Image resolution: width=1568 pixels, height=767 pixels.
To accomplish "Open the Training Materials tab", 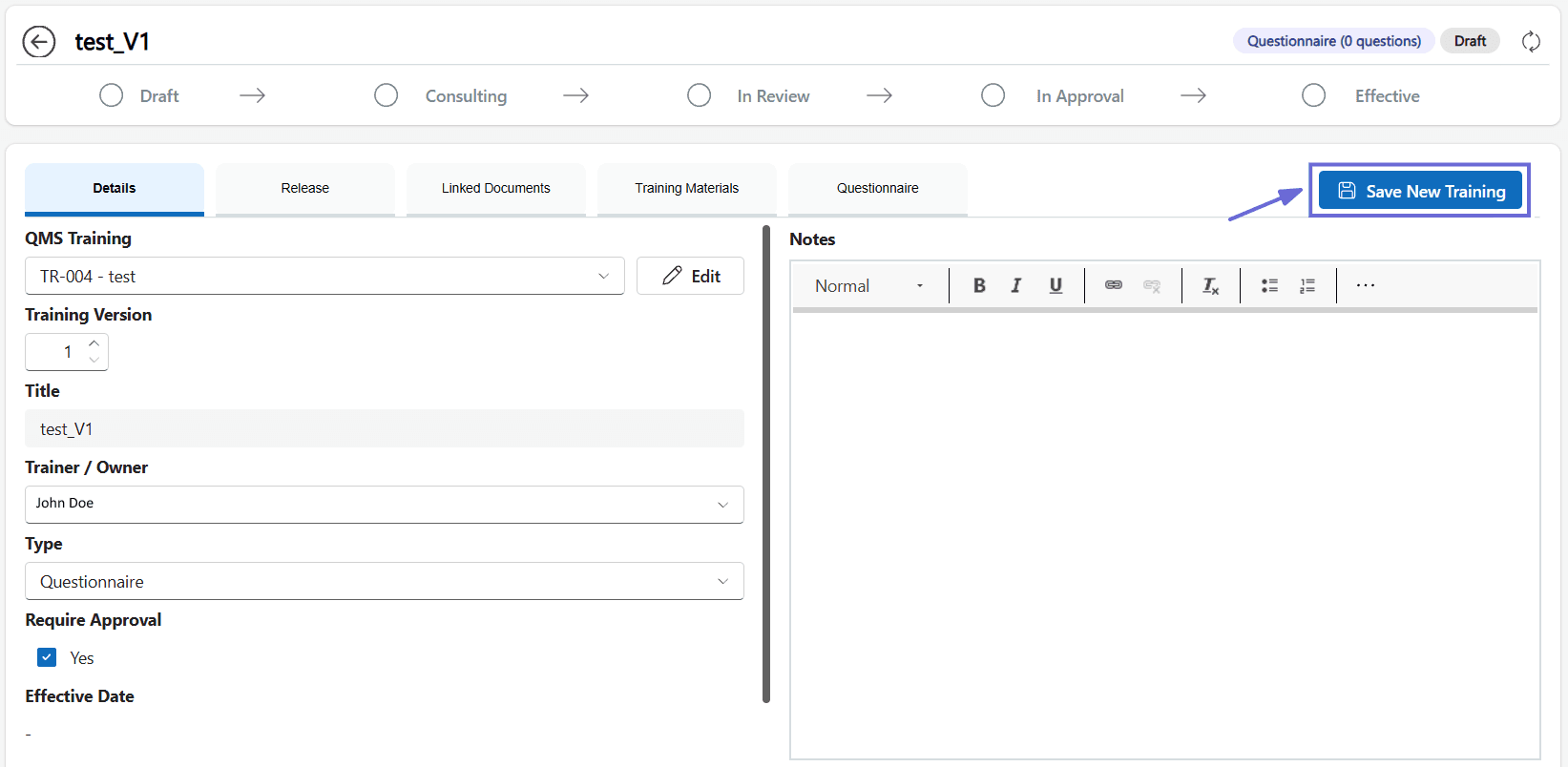I will click(687, 188).
